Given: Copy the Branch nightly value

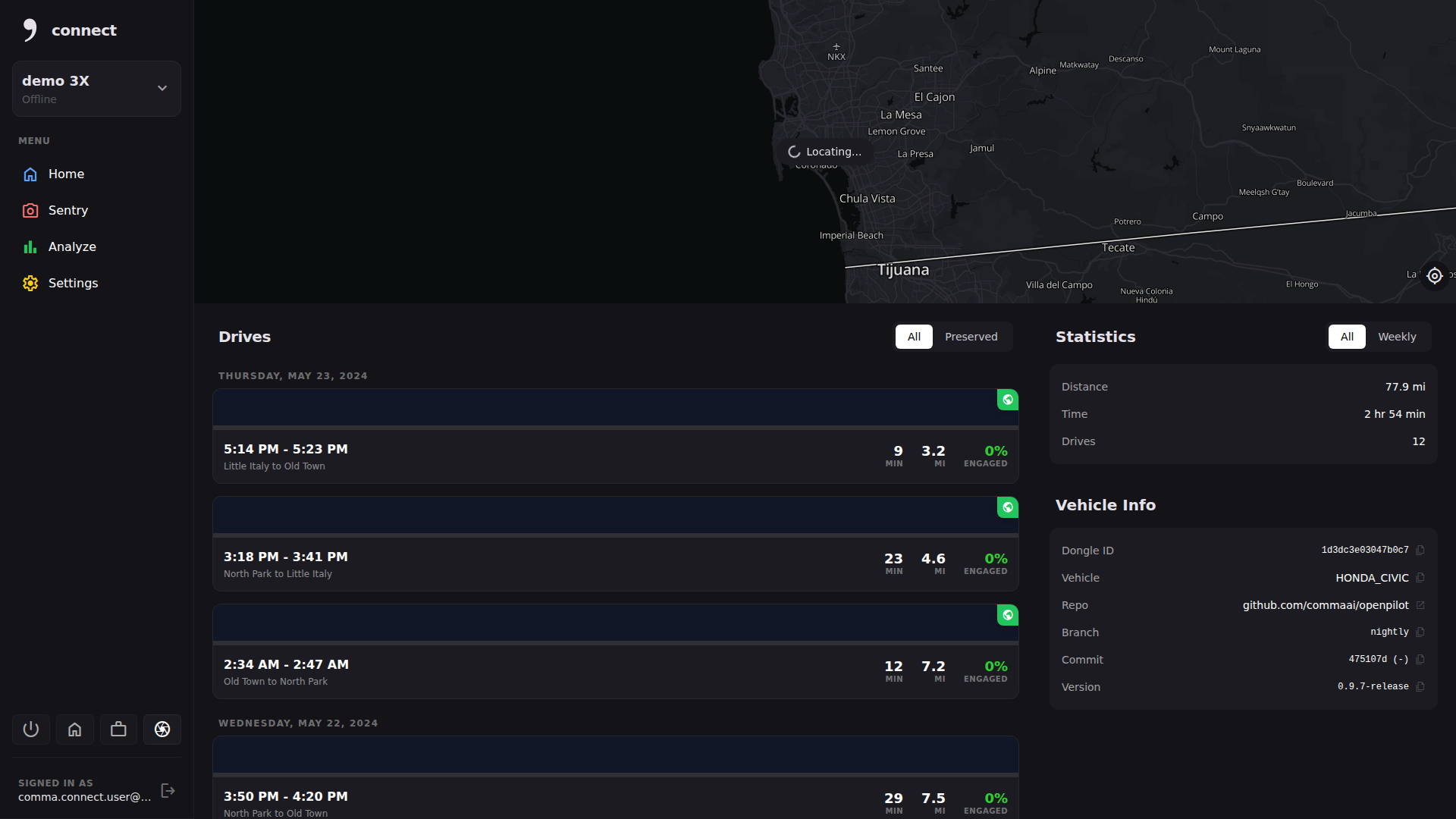Looking at the screenshot, I should coord(1420,632).
